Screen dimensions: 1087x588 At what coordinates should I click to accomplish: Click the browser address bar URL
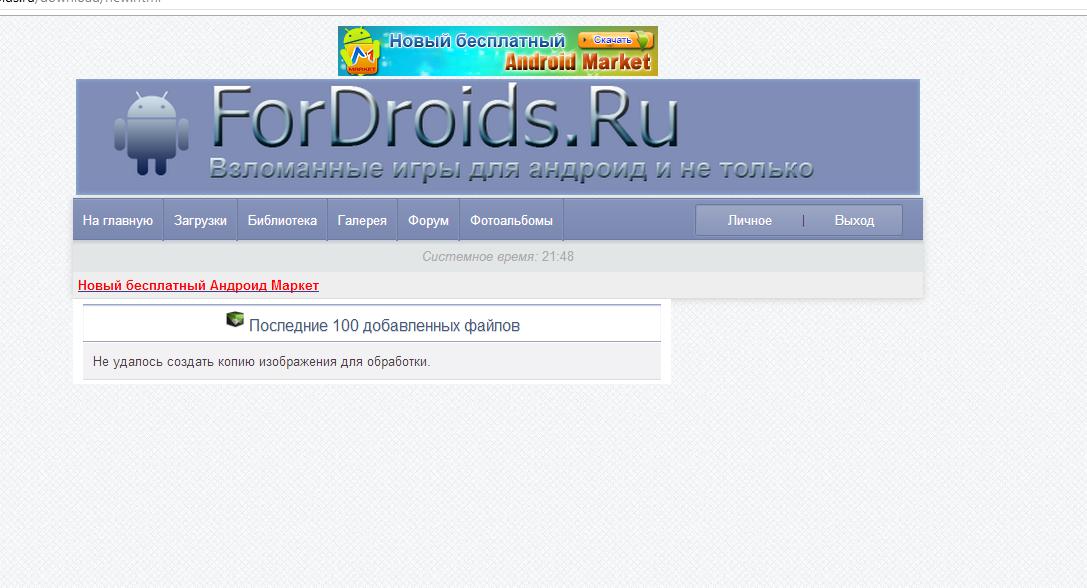[80, 2]
